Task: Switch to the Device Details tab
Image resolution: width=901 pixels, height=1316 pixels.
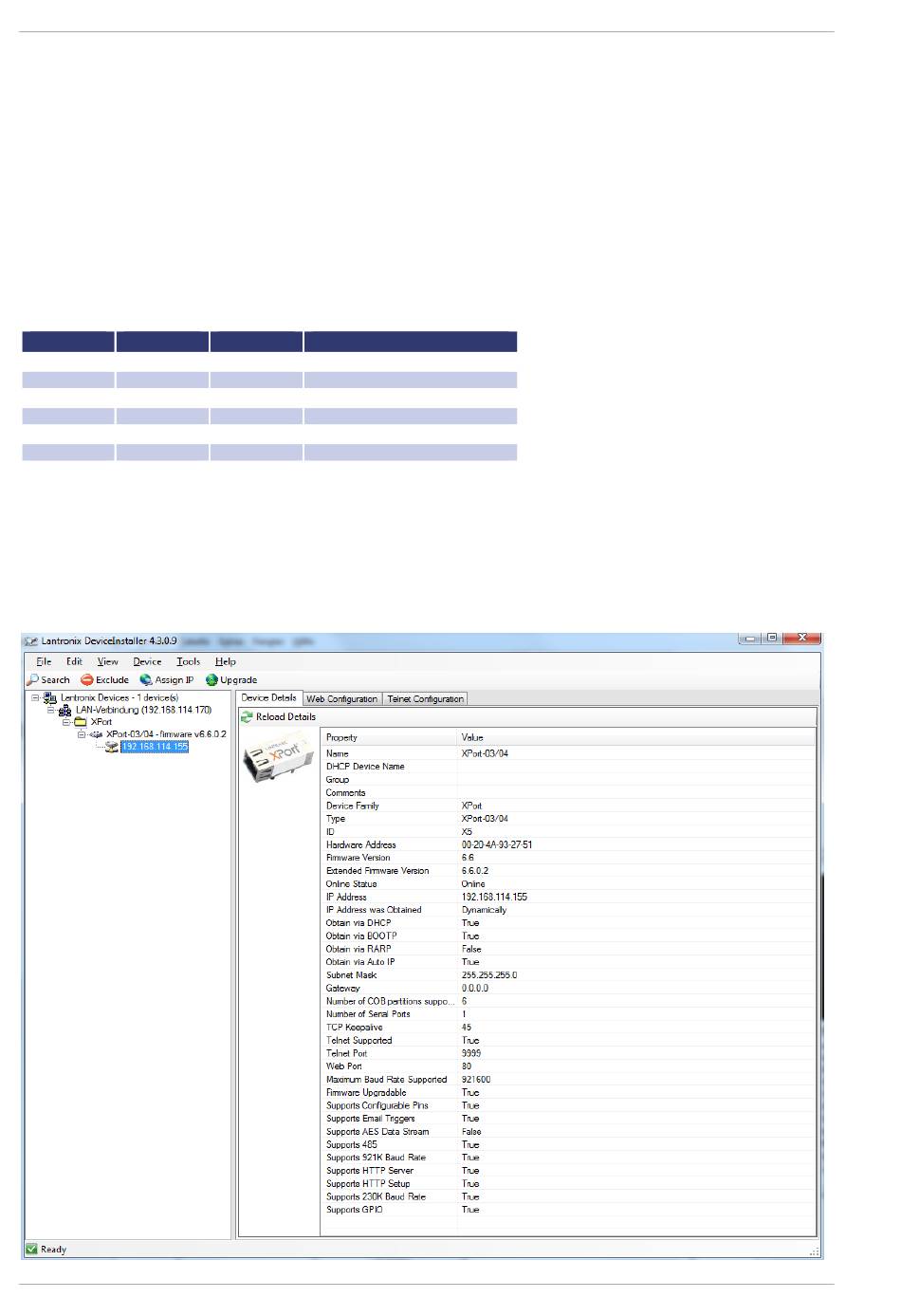Action: coord(268,697)
